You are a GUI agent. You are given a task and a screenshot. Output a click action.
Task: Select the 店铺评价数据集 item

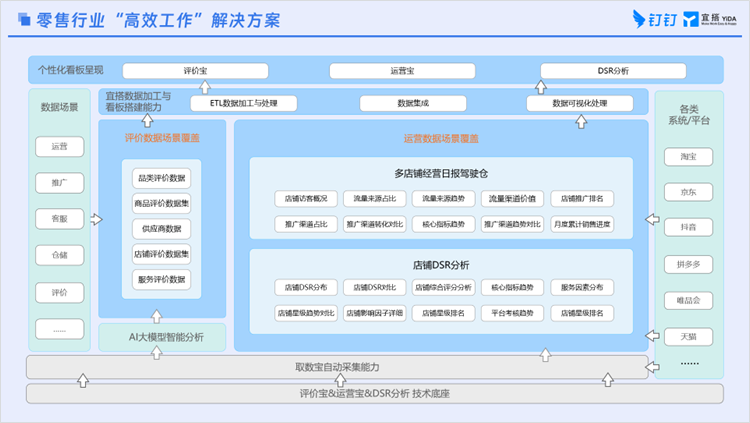tap(162, 254)
